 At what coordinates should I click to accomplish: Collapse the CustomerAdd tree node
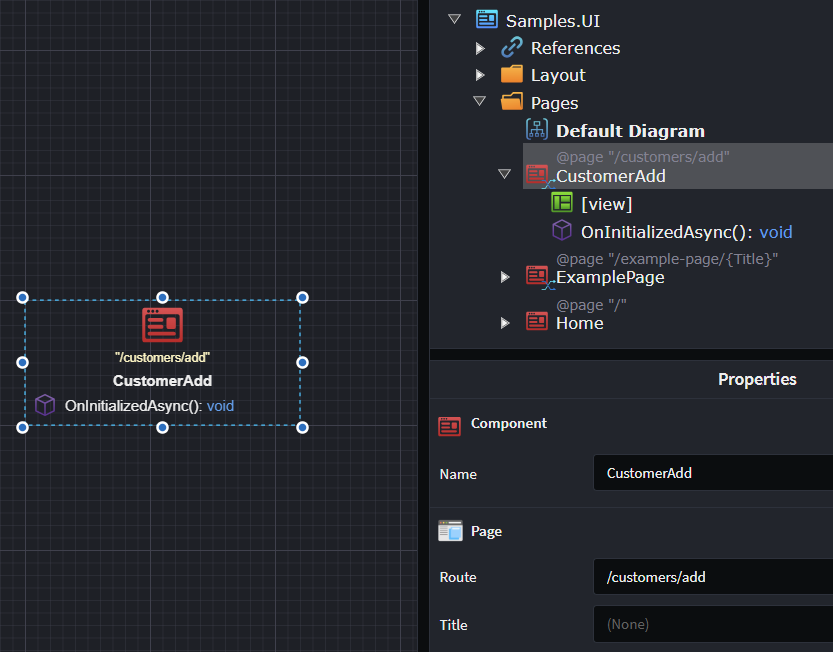coord(505,175)
